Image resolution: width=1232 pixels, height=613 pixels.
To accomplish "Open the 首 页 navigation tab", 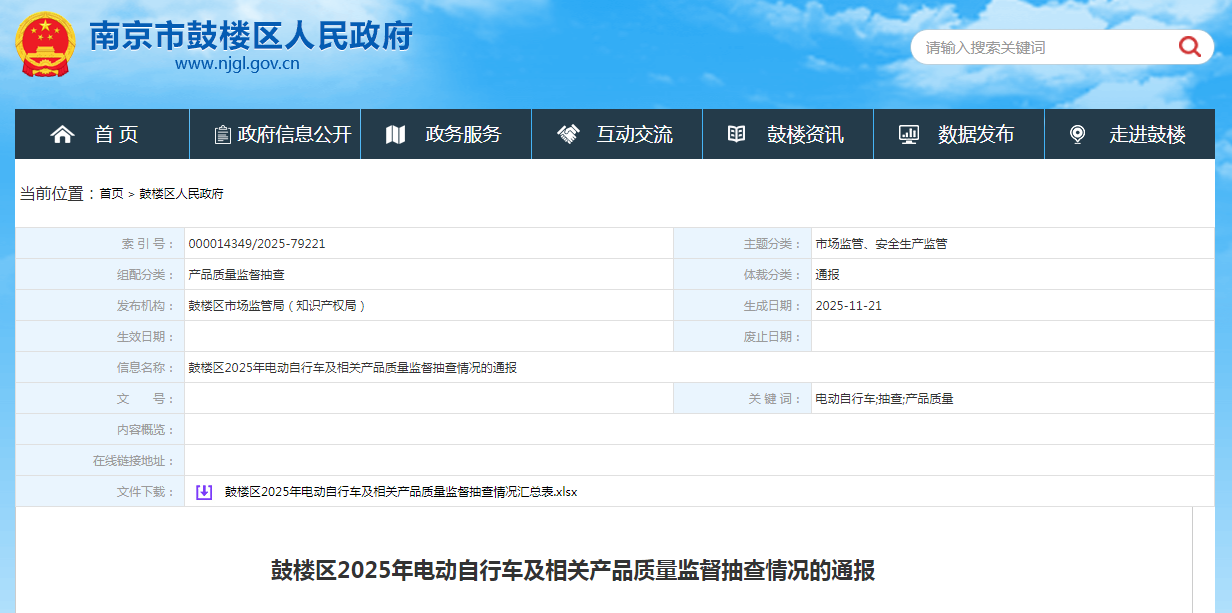I will [116, 134].
